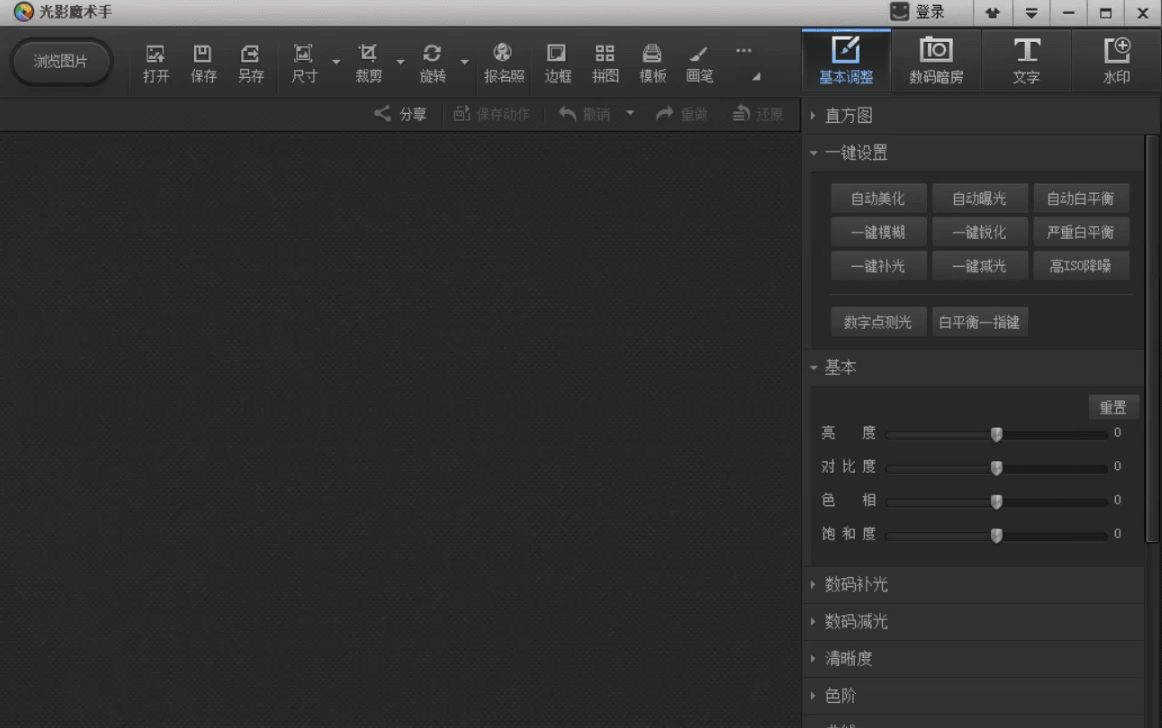
Task: Switch to the 文字 (Text) tab
Action: click(1026, 61)
